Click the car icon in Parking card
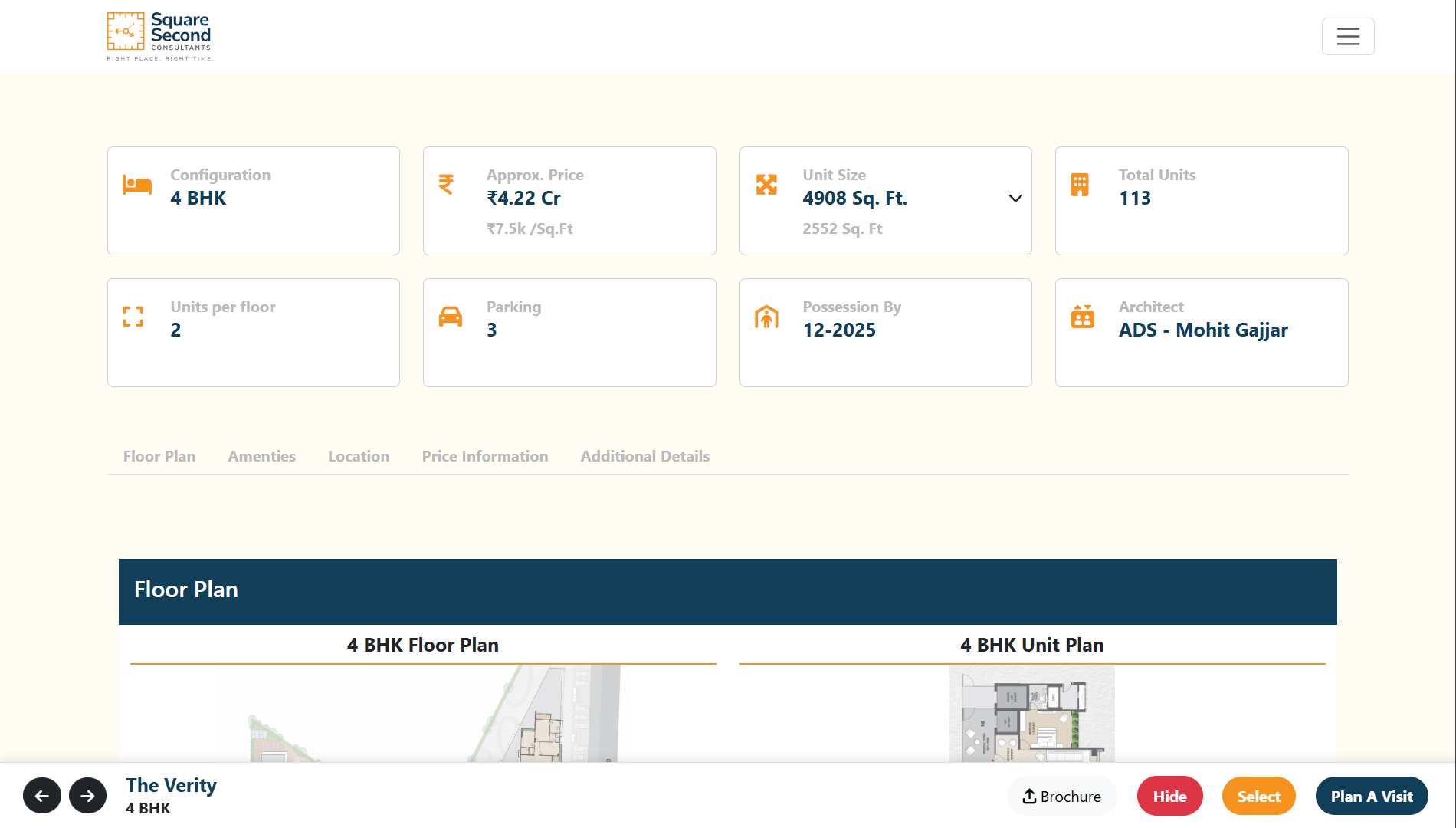 click(451, 317)
